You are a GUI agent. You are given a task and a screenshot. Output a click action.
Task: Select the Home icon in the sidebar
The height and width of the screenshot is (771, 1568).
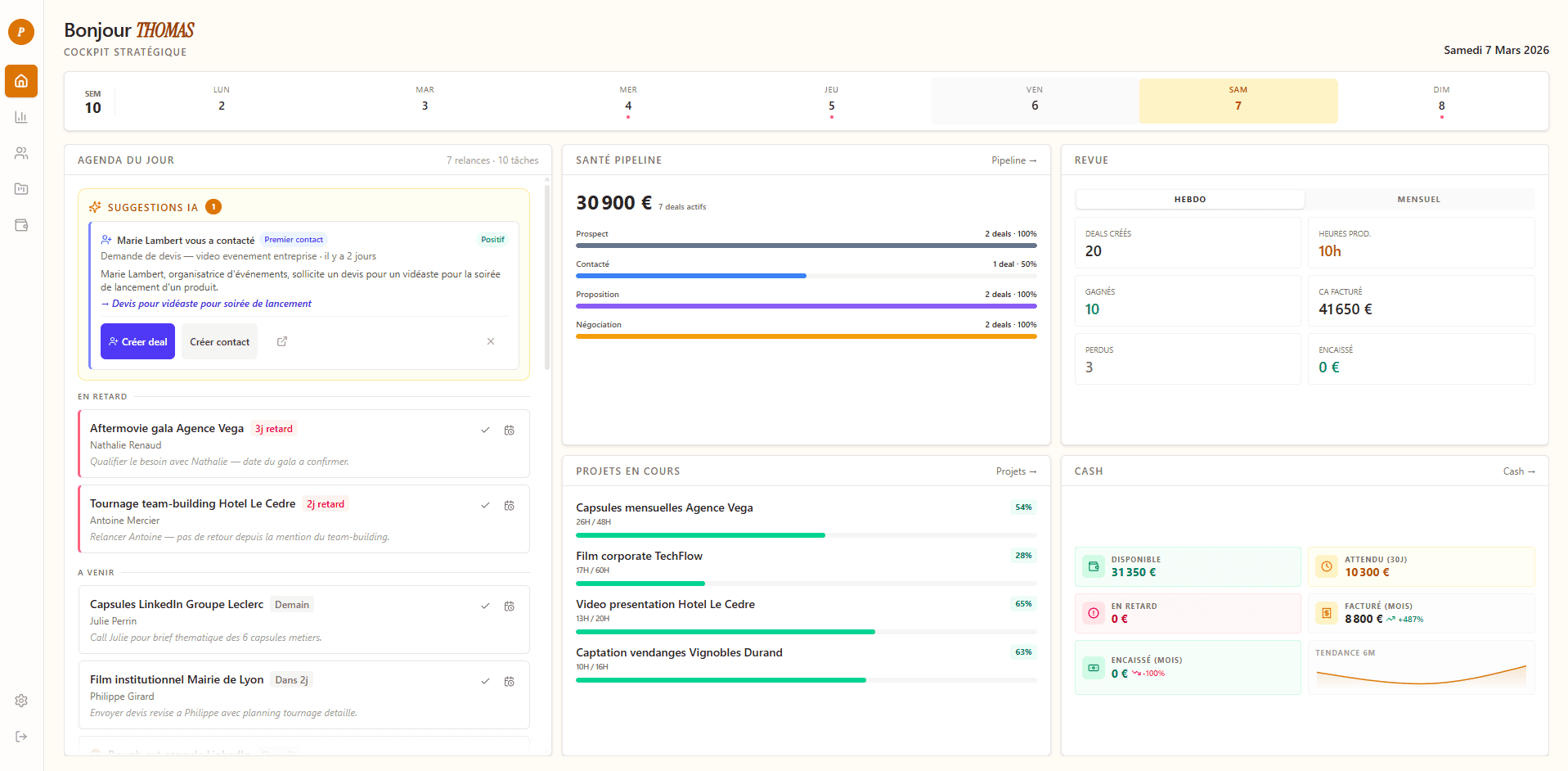[20, 81]
